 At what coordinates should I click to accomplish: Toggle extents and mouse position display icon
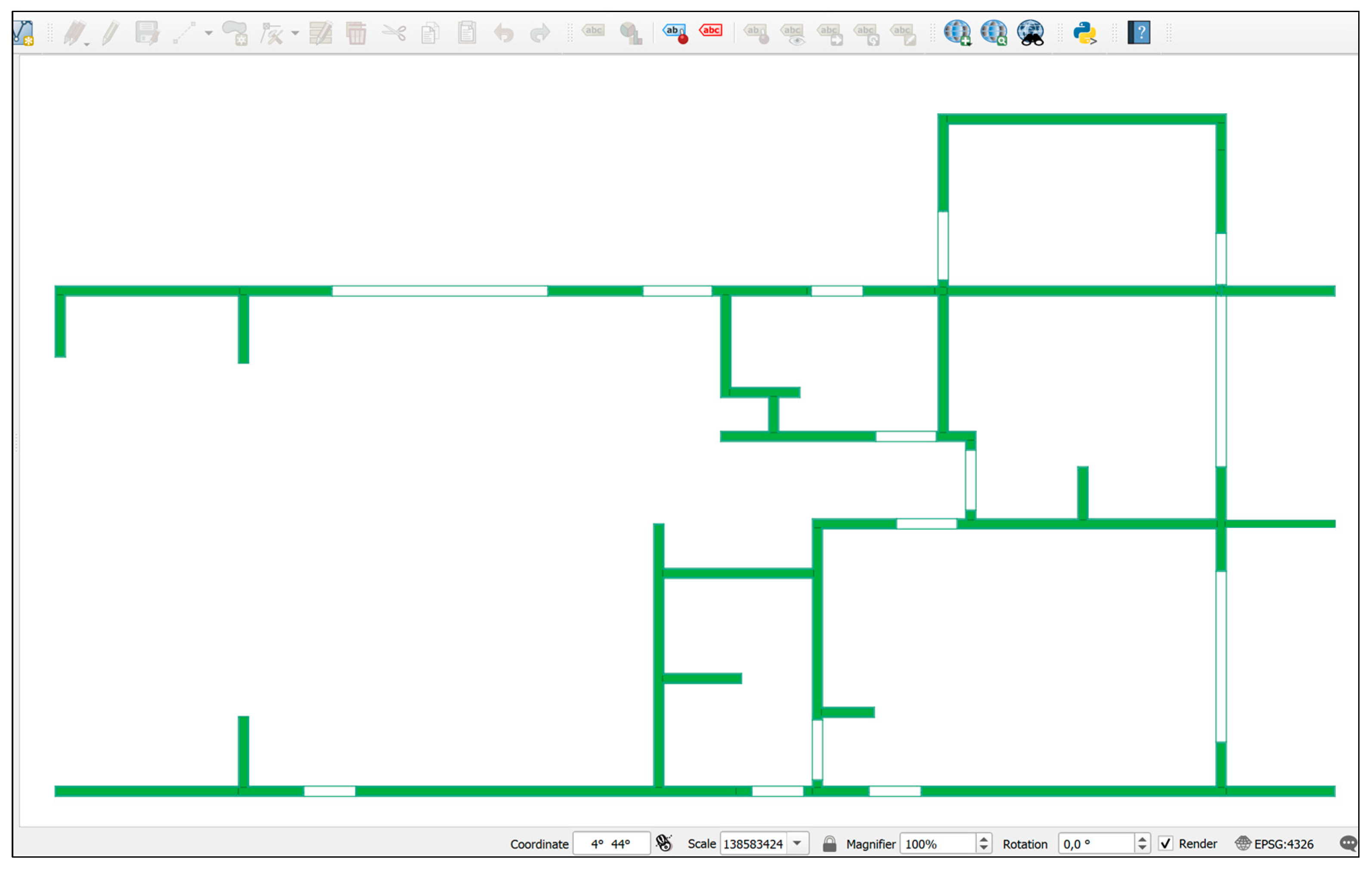point(664,843)
